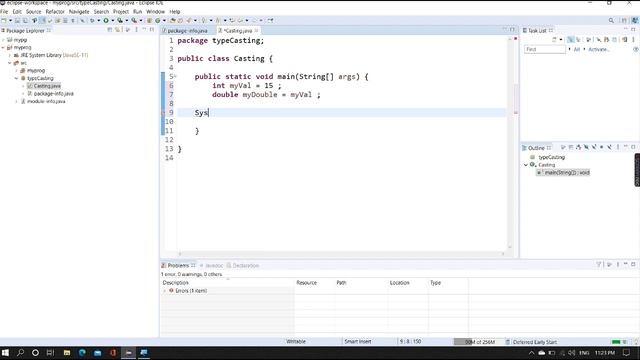Select Casting.java in Package Explorer

47,86
